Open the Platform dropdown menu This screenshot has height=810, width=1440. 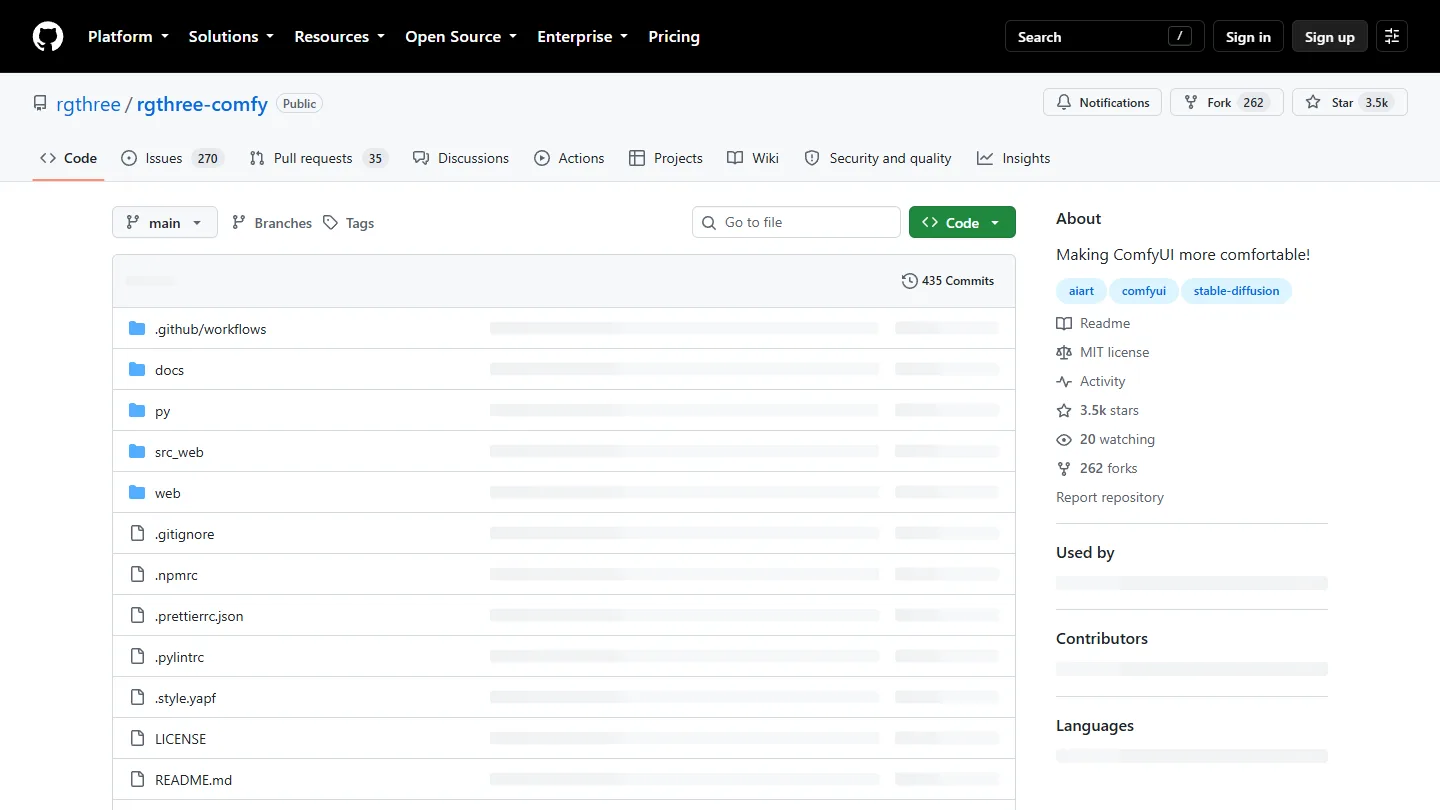tap(128, 37)
